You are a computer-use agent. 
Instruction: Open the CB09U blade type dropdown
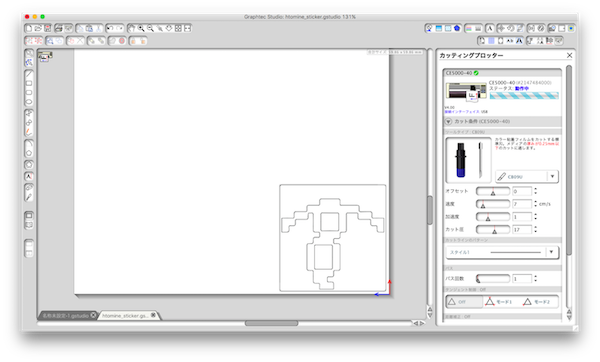pyautogui.click(x=527, y=176)
